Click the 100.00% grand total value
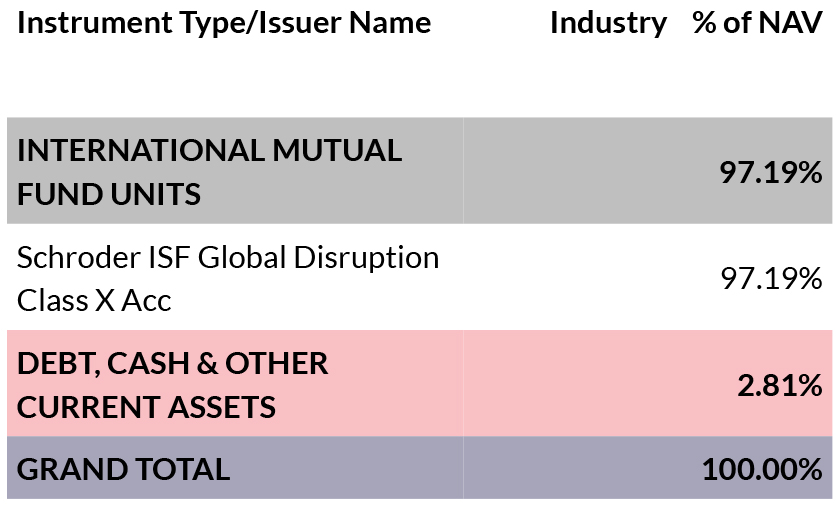836x507 pixels. tap(762, 469)
